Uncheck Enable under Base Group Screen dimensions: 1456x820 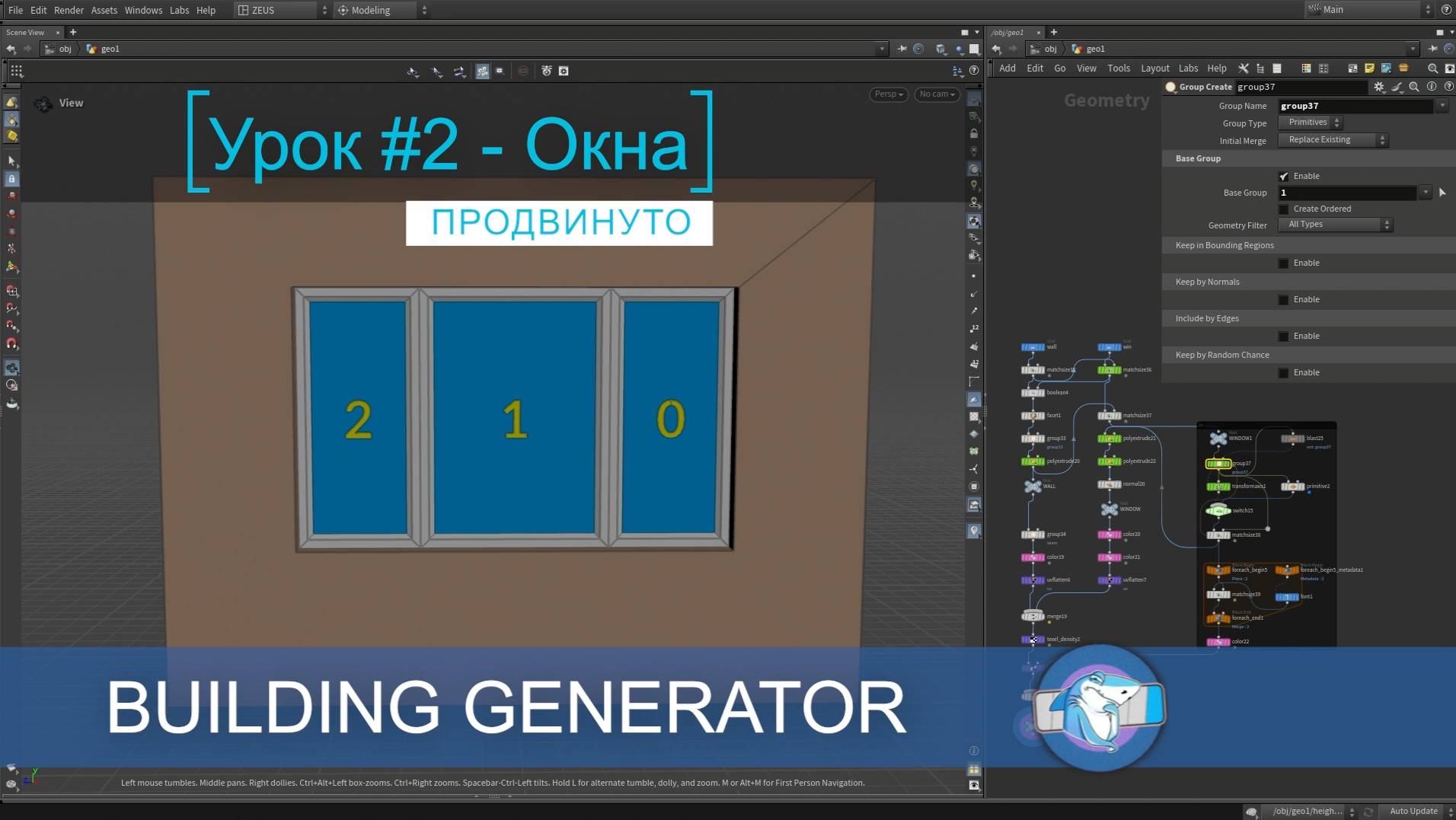tap(1284, 176)
